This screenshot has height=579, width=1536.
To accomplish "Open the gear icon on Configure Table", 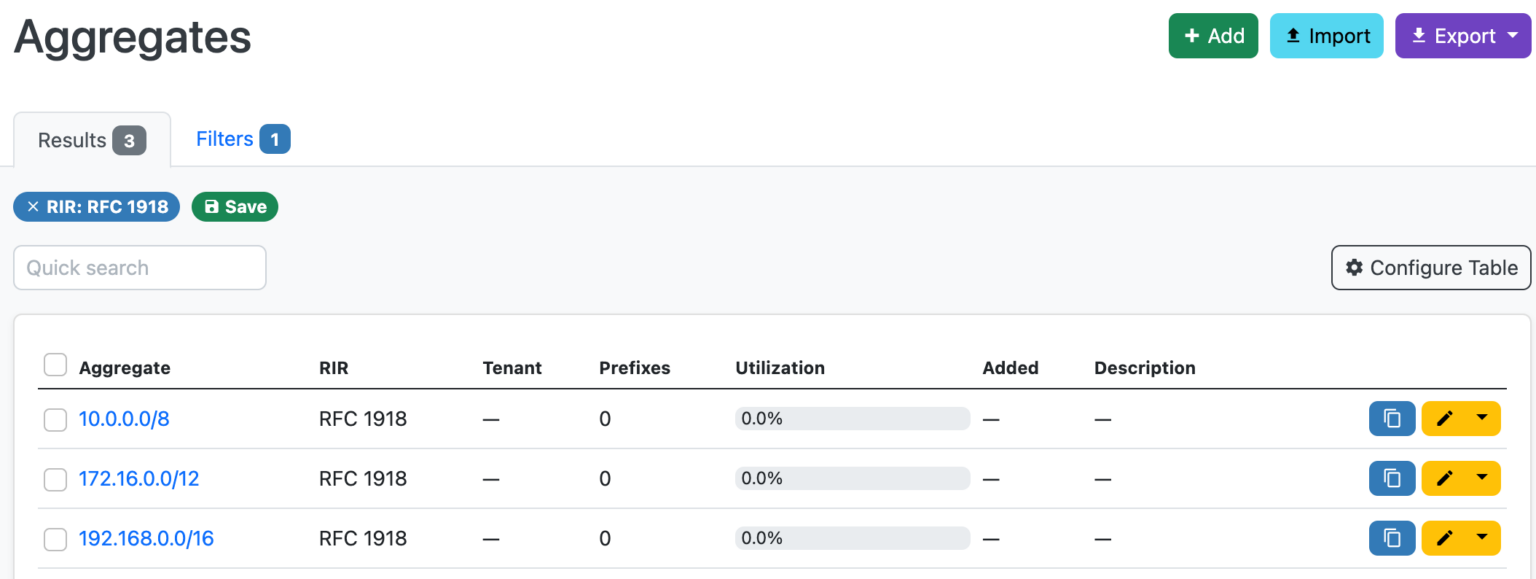I will pos(1356,268).
